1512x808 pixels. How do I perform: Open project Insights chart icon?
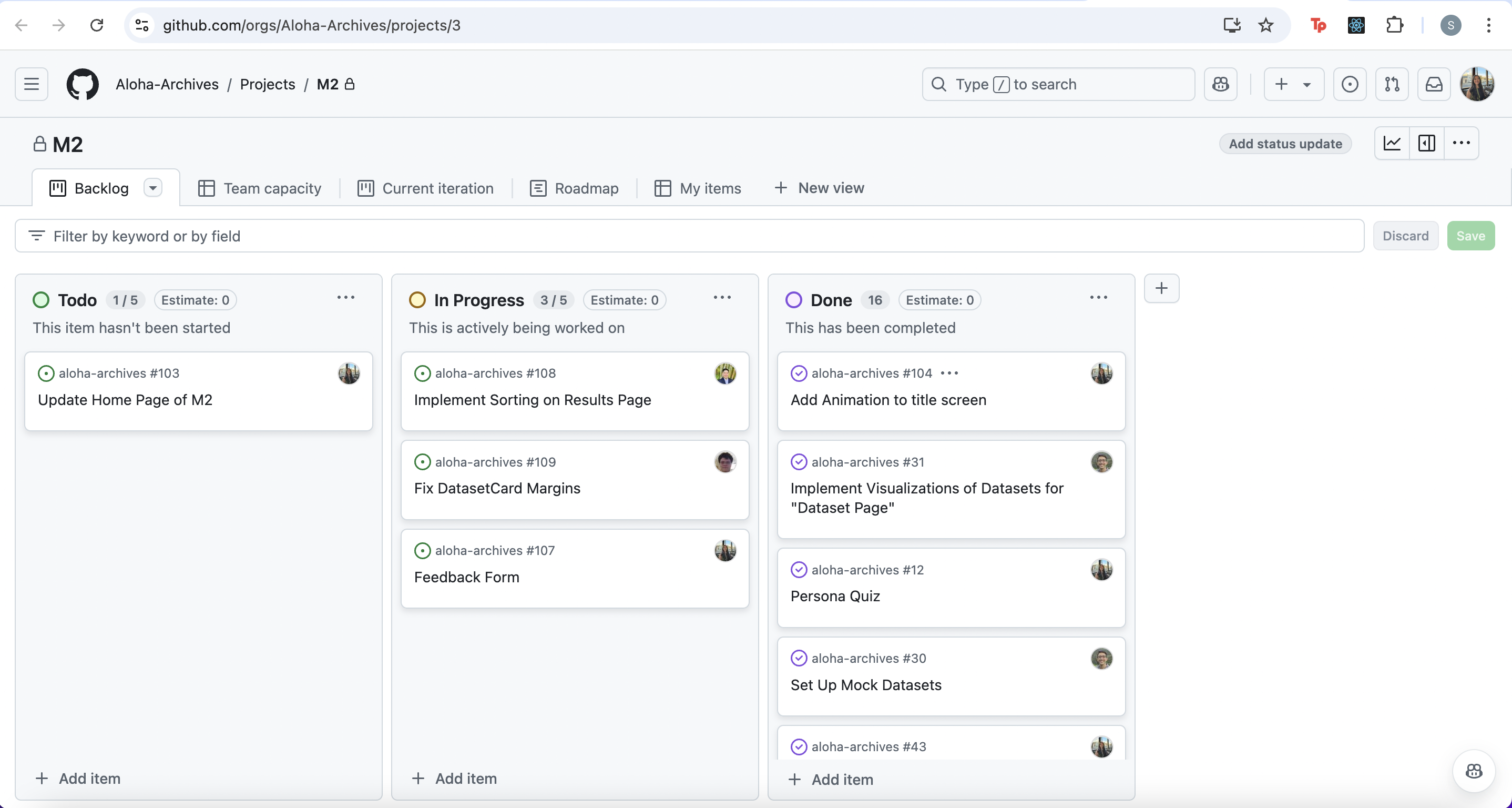[x=1392, y=143]
